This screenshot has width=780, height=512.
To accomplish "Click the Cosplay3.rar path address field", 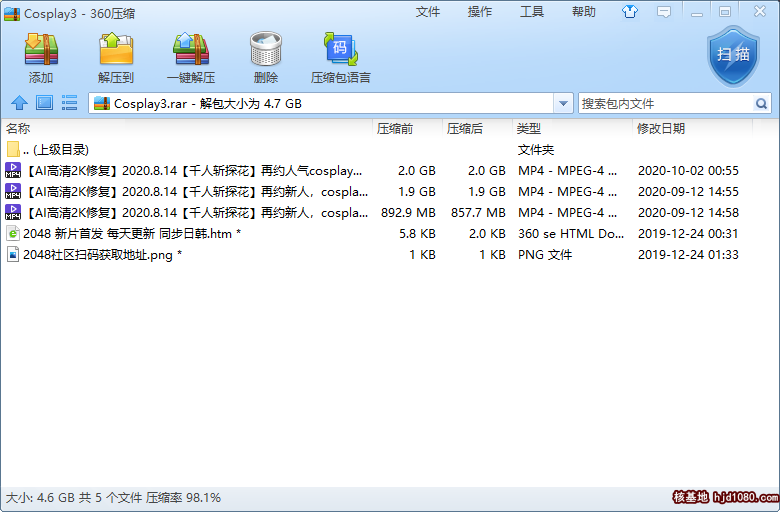I will click(332, 103).
